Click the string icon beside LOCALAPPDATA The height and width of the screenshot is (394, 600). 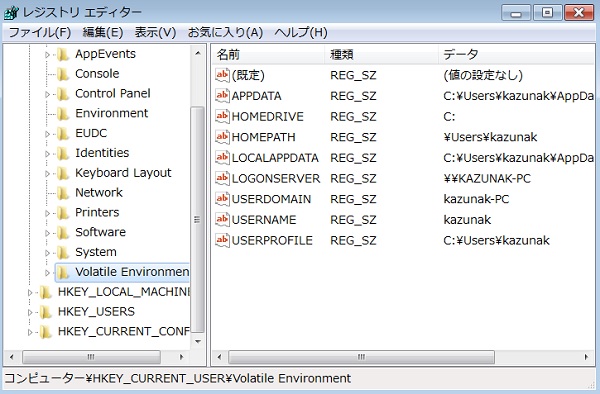(222, 158)
